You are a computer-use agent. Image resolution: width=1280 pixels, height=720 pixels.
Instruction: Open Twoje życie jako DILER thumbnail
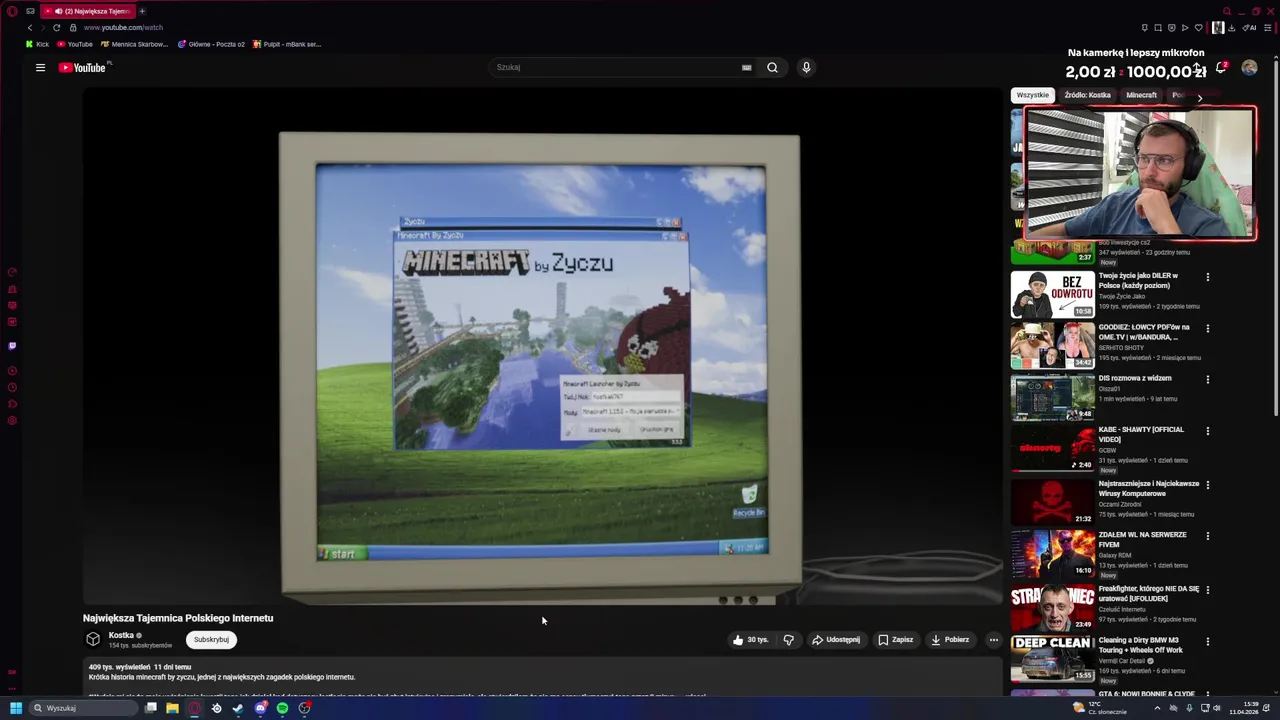(x=1052, y=294)
